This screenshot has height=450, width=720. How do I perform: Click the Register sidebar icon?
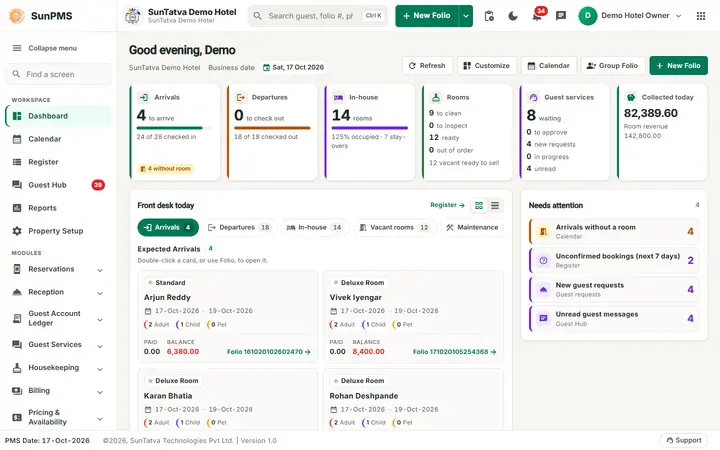pyautogui.click(x=17, y=162)
